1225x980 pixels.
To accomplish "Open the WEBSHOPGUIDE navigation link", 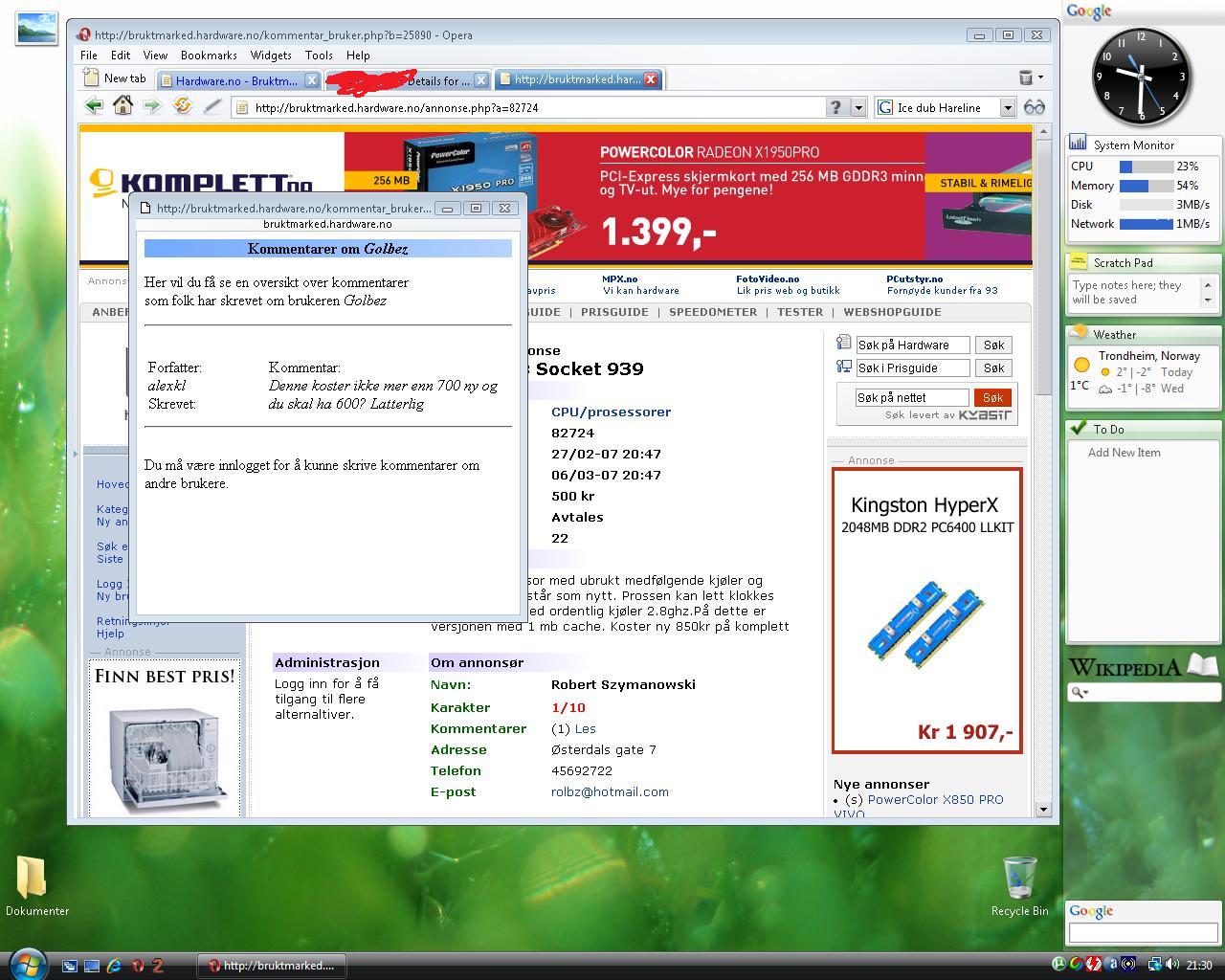I will coord(892,312).
